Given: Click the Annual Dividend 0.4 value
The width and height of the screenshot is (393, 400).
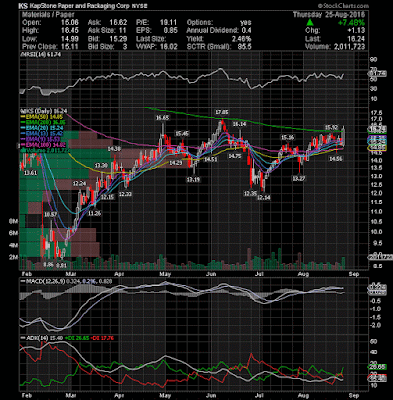Looking at the screenshot, I should coord(247,31).
